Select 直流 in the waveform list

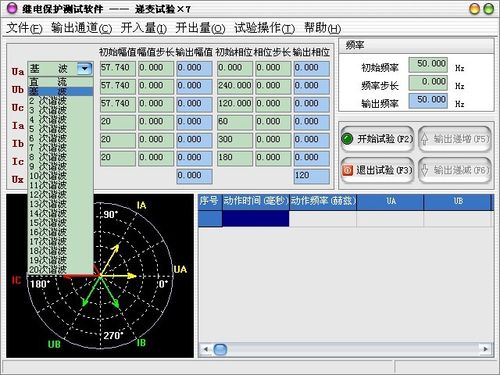(60, 82)
